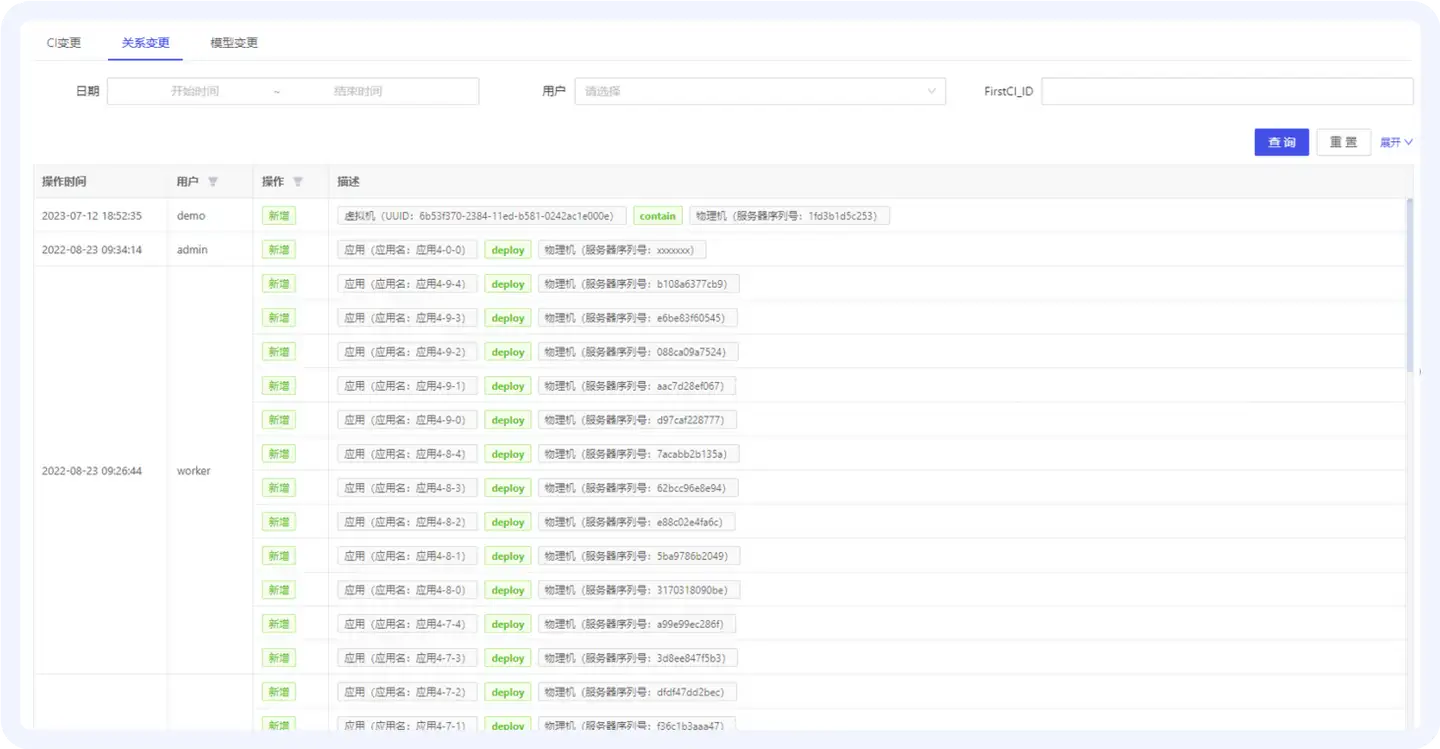Set the 结束时间 end date field
Image resolution: width=1440 pixels, height=749 pixels.
point(358,91)
